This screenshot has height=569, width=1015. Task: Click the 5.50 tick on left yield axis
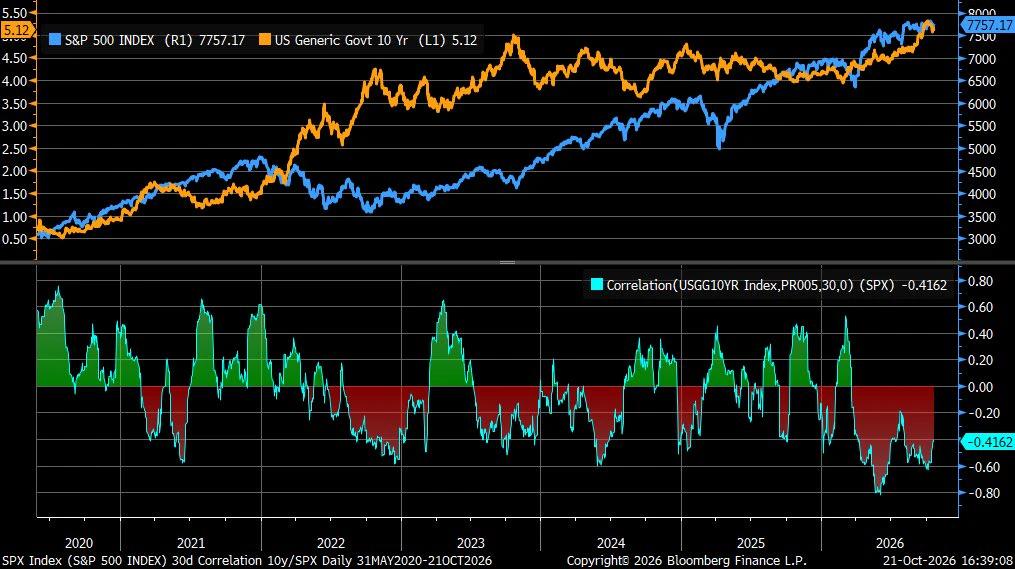coord(14,13)
